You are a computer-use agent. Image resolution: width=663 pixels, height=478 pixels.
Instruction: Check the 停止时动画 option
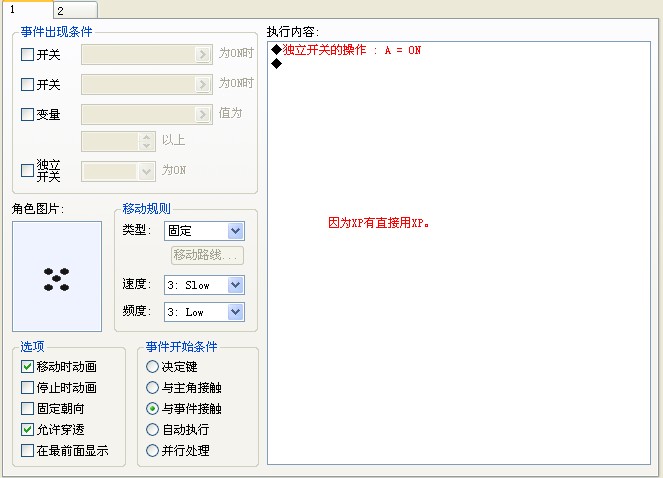tap(27, 387)
